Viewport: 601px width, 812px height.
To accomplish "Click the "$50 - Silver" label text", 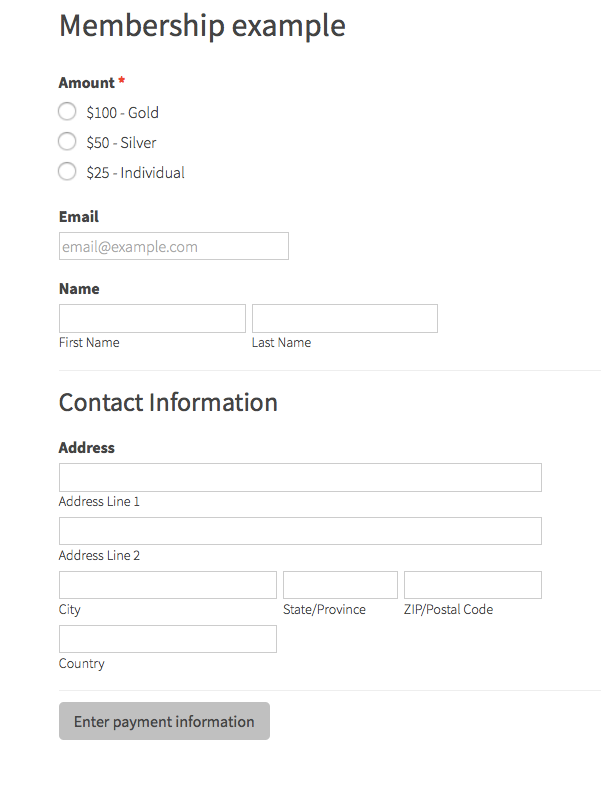I will [x=121, y=142].
